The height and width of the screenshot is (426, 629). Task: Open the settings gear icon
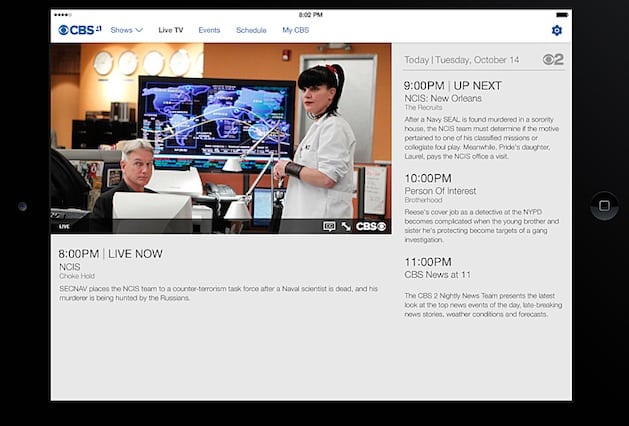tap(556, 30)
